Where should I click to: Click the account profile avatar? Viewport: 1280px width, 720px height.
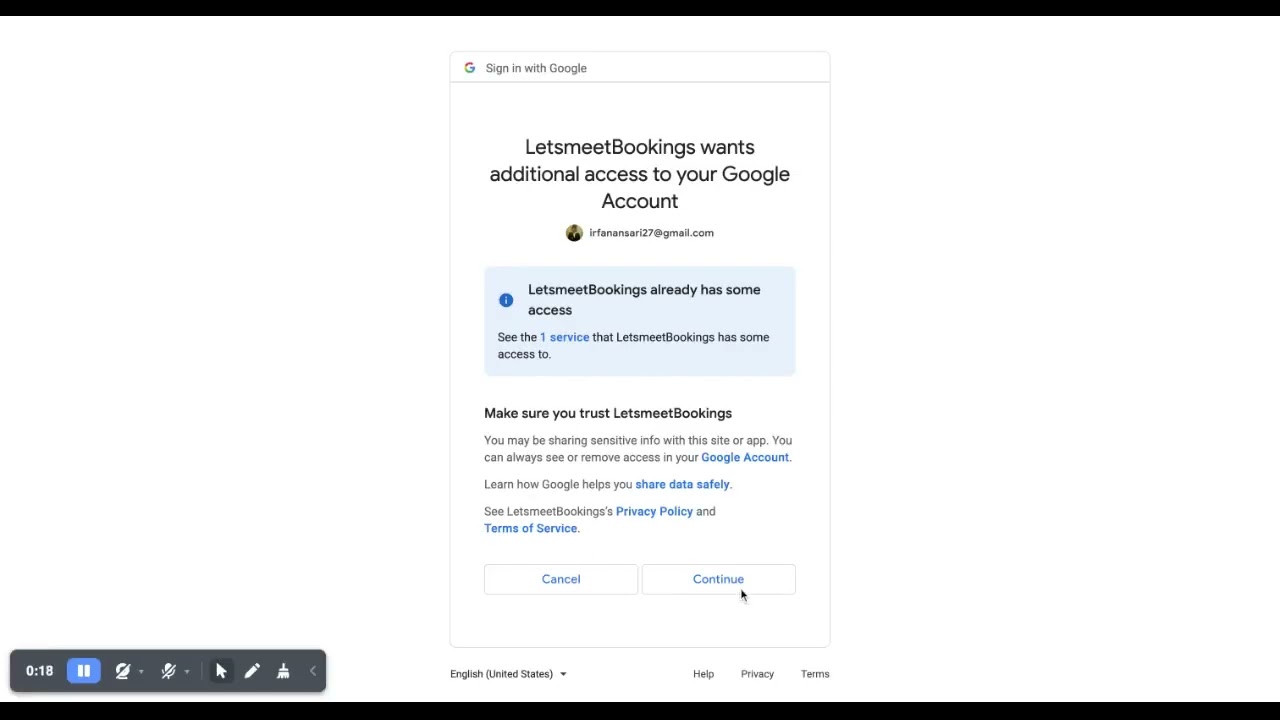click(574, 233)
